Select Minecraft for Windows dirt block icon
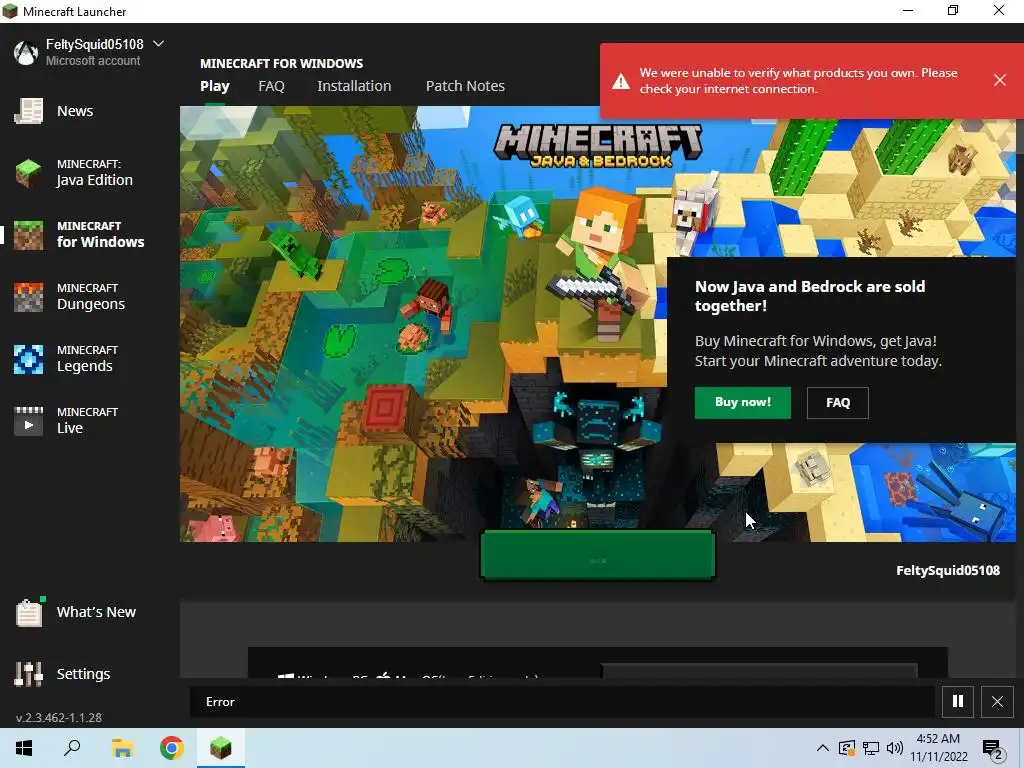 pyautogui.click(x=28, y=235)
